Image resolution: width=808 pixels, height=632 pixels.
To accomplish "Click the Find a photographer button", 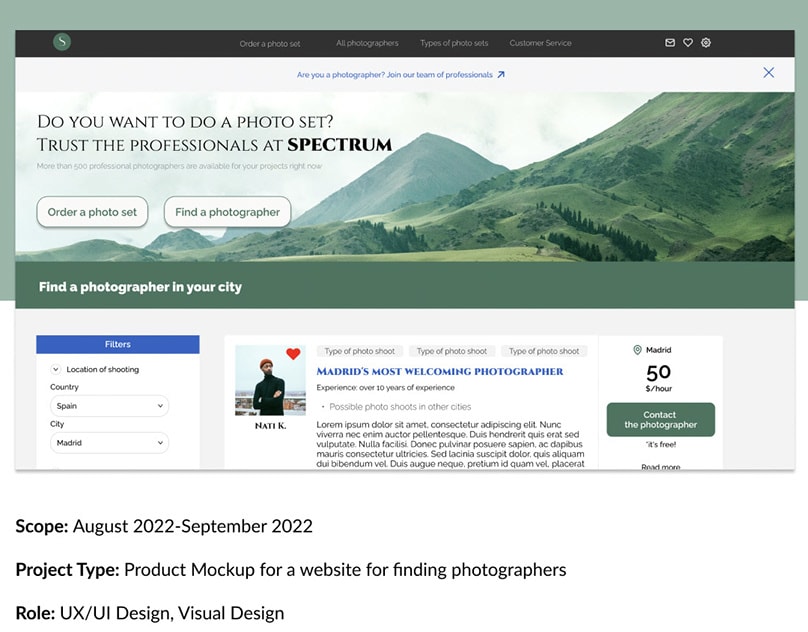I will click(x=227, y=212).
